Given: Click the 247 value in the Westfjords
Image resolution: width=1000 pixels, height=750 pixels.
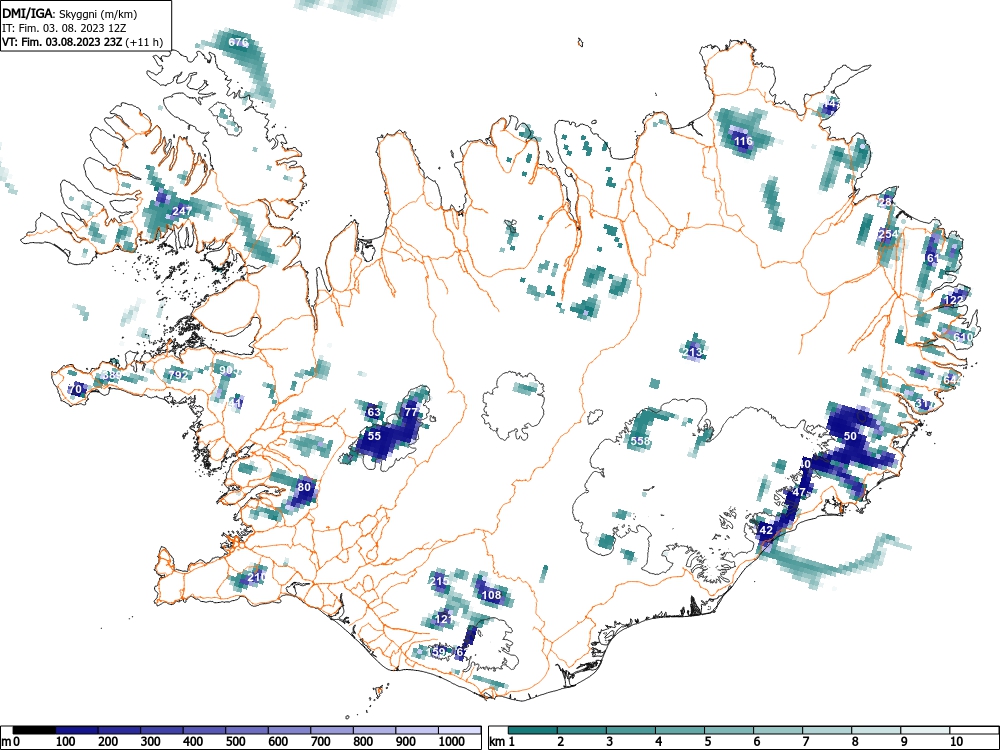Looking at the screenshot, I should (x=182, y=211).
